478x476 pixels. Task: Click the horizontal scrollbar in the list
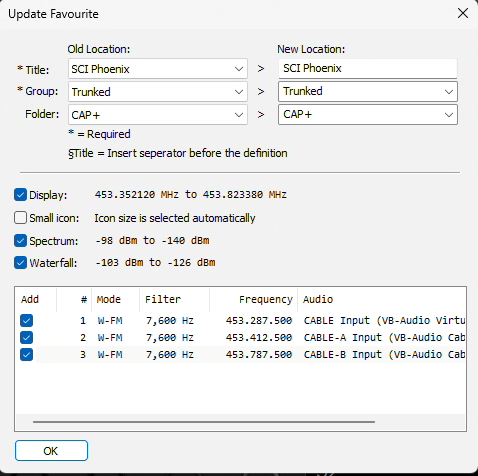tap(204, 422)
